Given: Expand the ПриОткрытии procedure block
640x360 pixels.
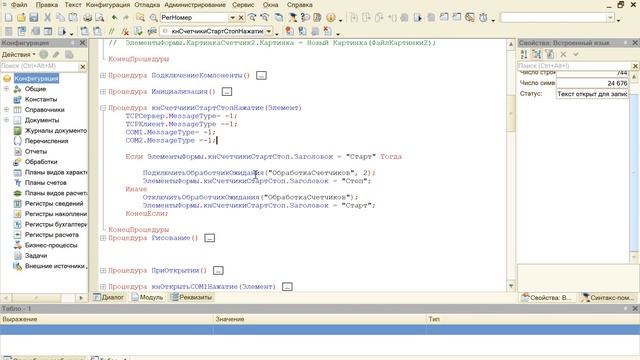Looking at the screenshot, I should pos(103,270).
